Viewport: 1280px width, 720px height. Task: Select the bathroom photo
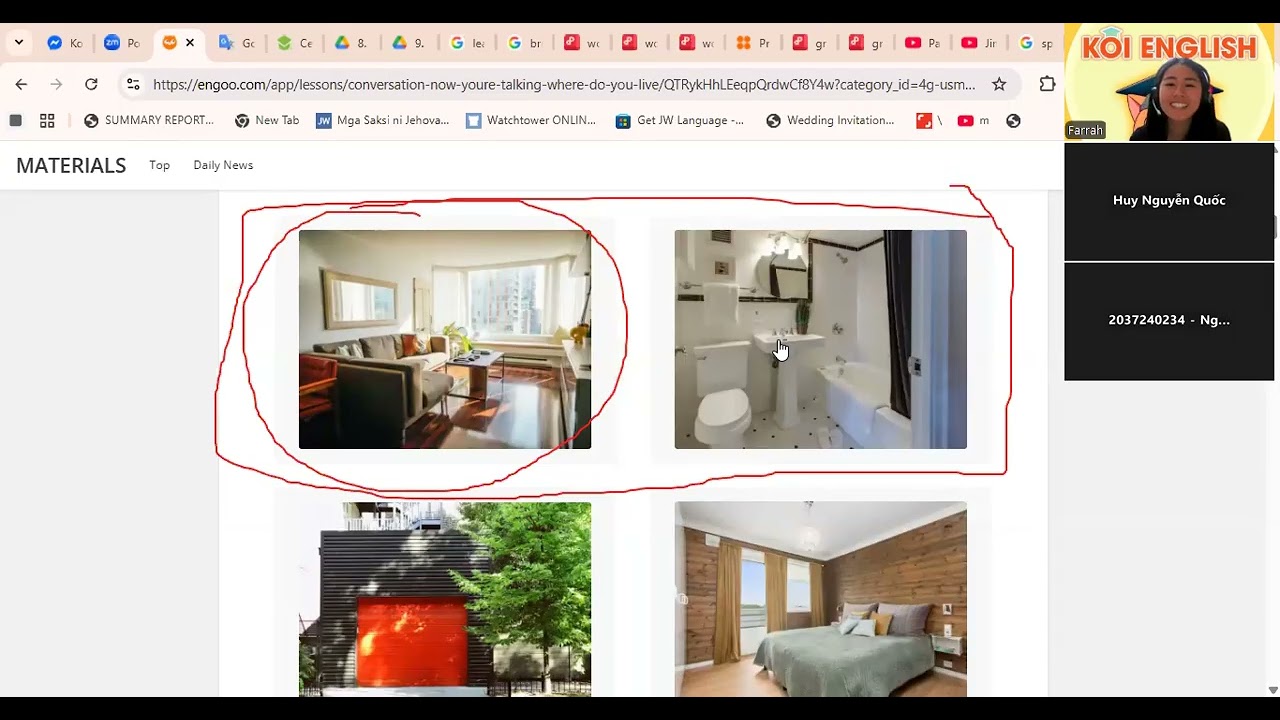[x=820, y=340]
